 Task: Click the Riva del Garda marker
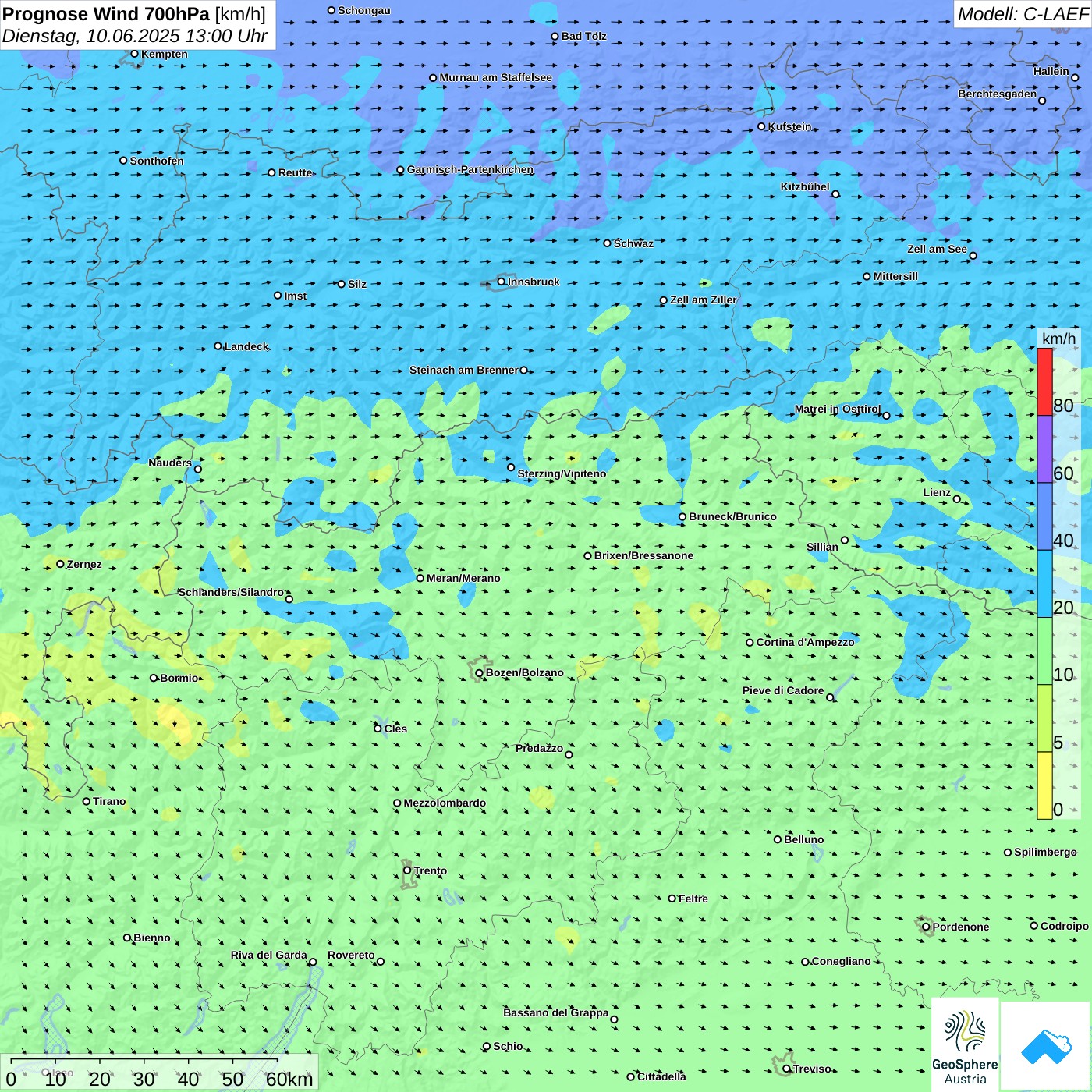point(313,962)
